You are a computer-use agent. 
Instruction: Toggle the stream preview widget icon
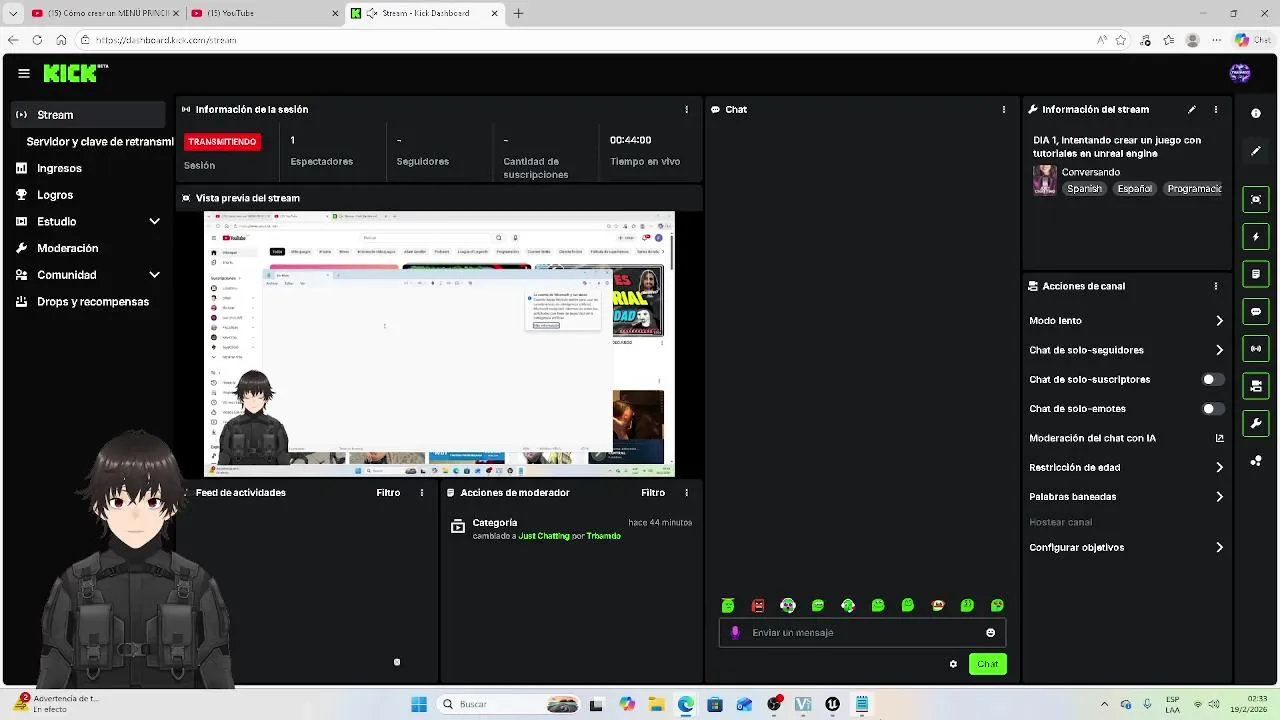[x=1256, y=199]
